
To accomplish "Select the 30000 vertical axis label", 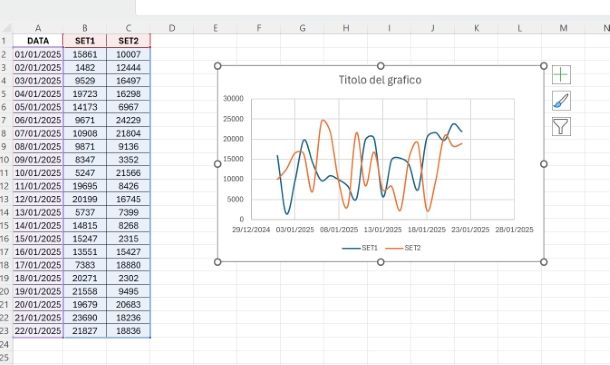I will click(233, 99).
